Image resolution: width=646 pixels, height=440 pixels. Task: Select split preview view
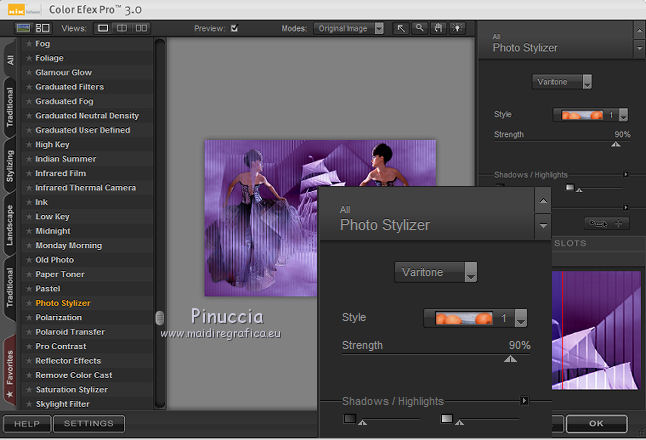[123, 28]
